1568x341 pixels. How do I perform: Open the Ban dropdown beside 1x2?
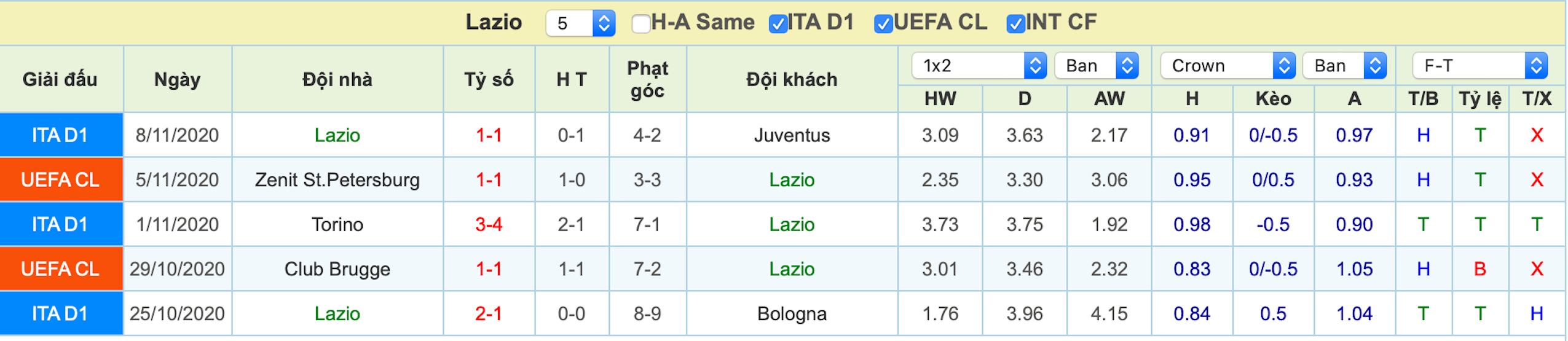1097,66
